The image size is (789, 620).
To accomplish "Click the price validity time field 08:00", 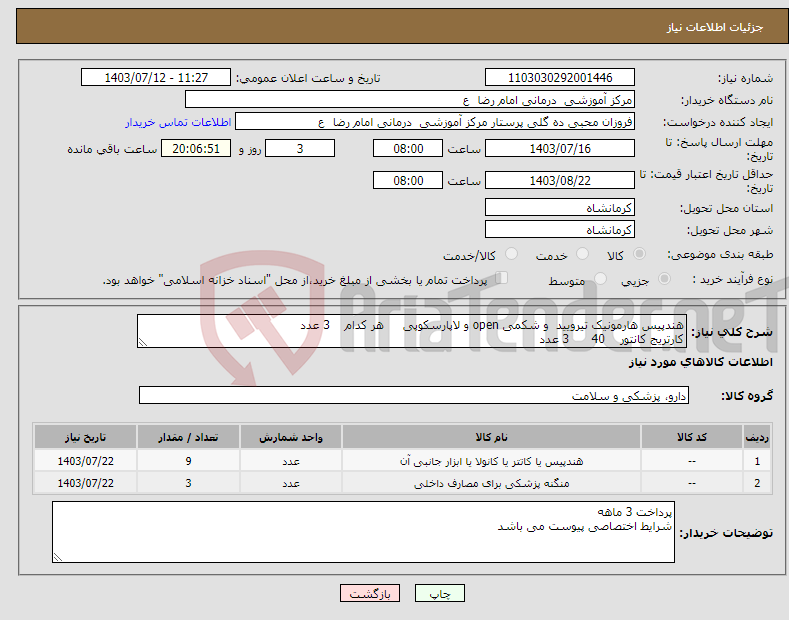I will point(408,180).
